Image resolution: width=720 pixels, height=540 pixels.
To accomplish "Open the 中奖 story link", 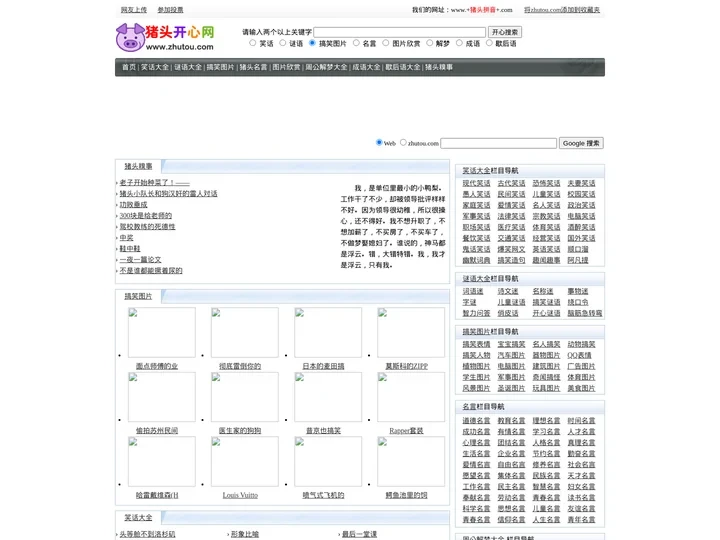I will click(x=126, y=237).
